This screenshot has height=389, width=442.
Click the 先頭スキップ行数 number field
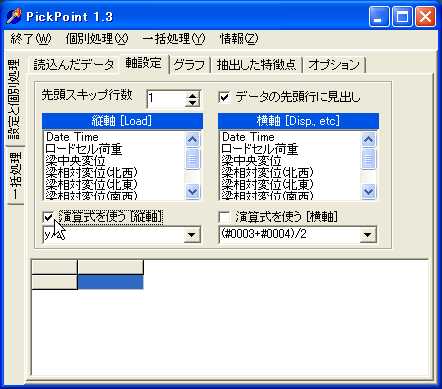click(166, 99)
